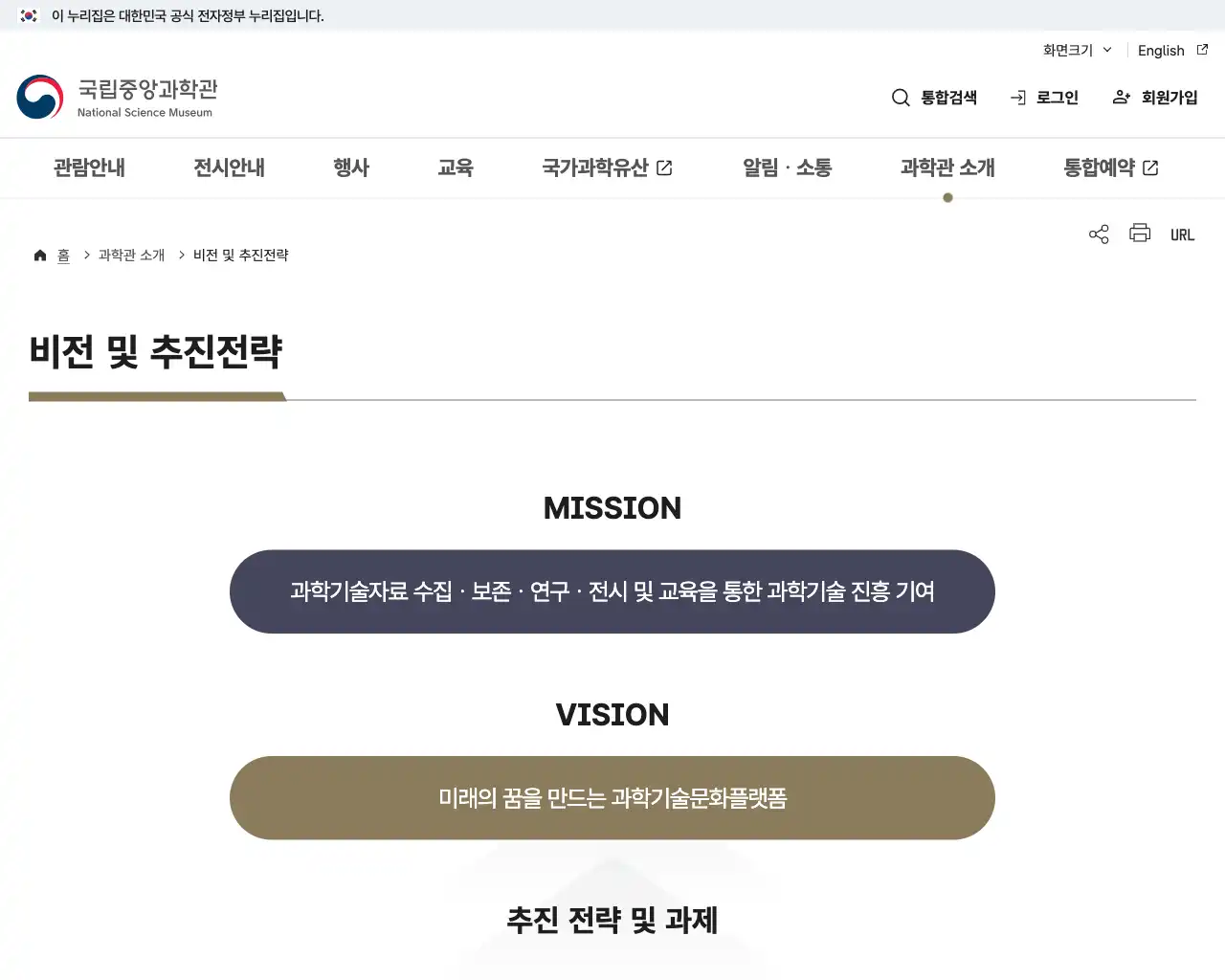The height and width of the screenshot is (980, 1225).
Task: Click the 로그인 login button
Action: [x=1044, y=98]
